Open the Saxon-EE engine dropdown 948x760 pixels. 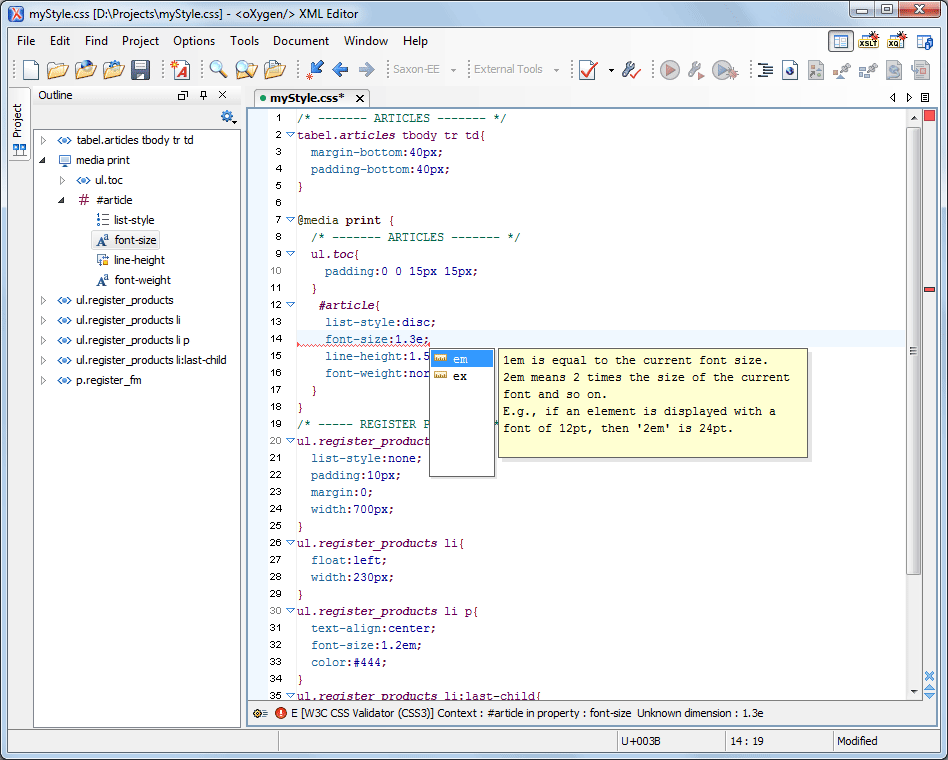coord(453,70)
